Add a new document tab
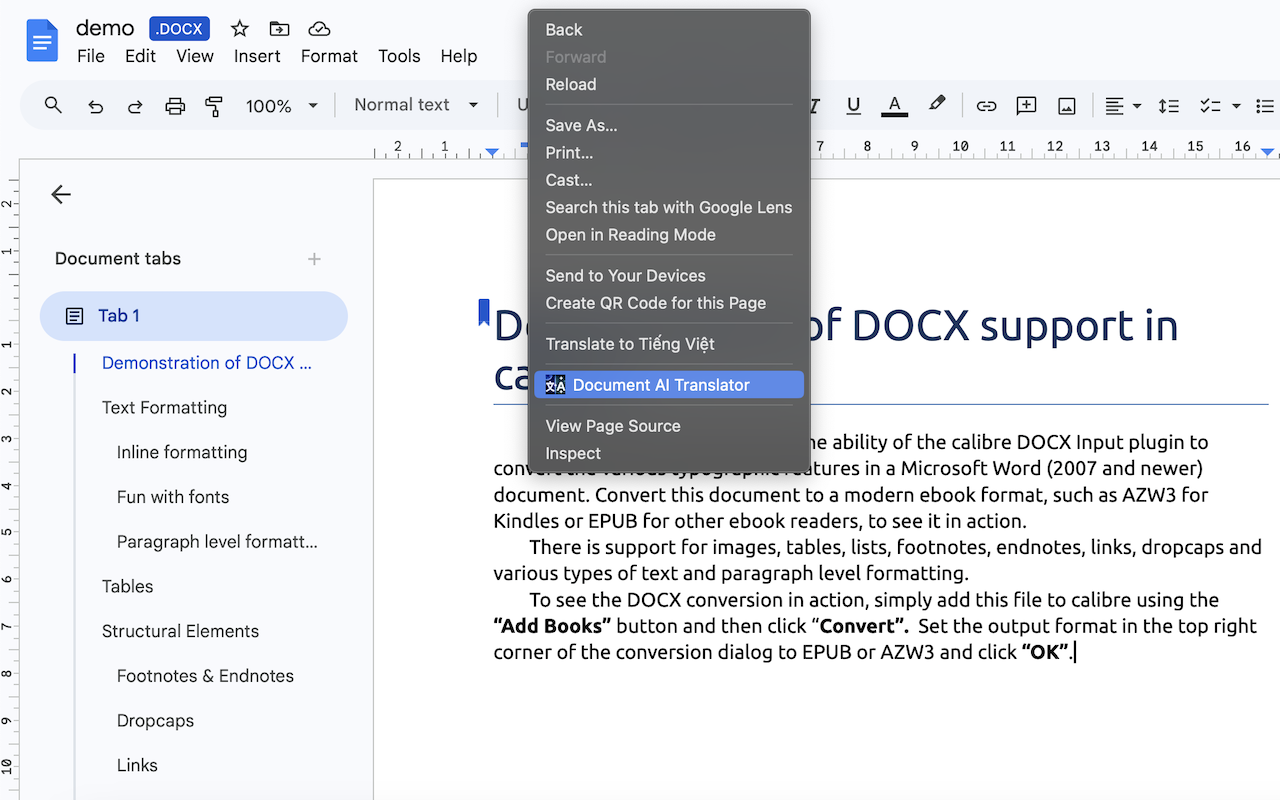 click(314, 259)
